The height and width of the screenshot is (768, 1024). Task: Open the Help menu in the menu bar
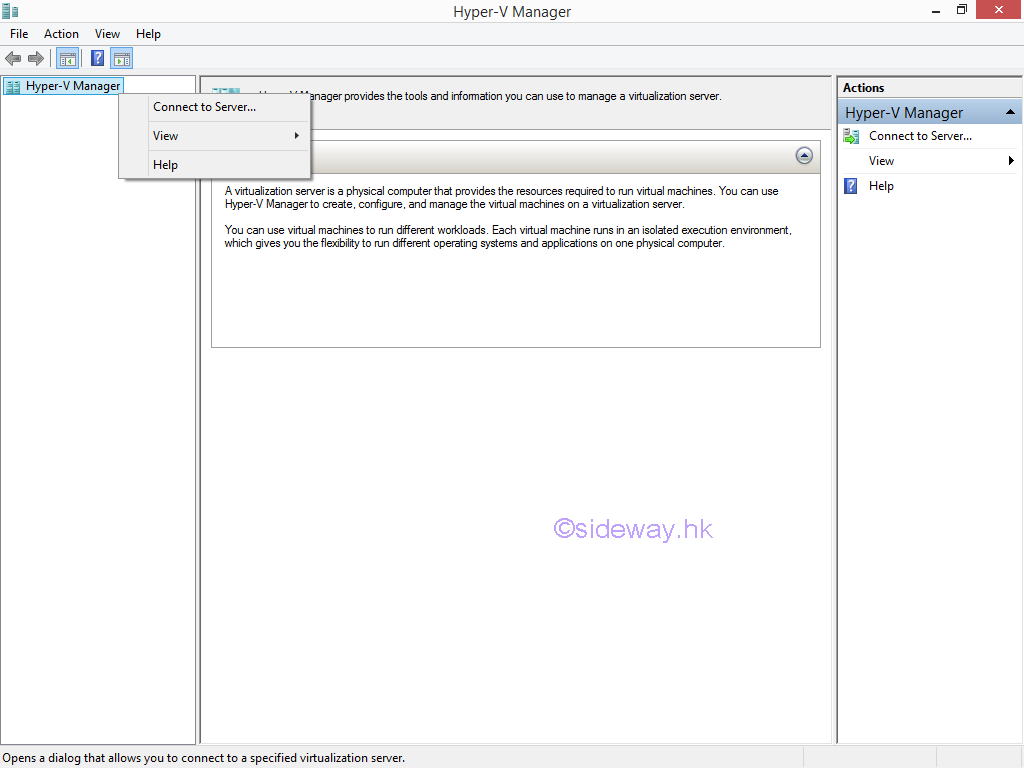pos(148,34)
